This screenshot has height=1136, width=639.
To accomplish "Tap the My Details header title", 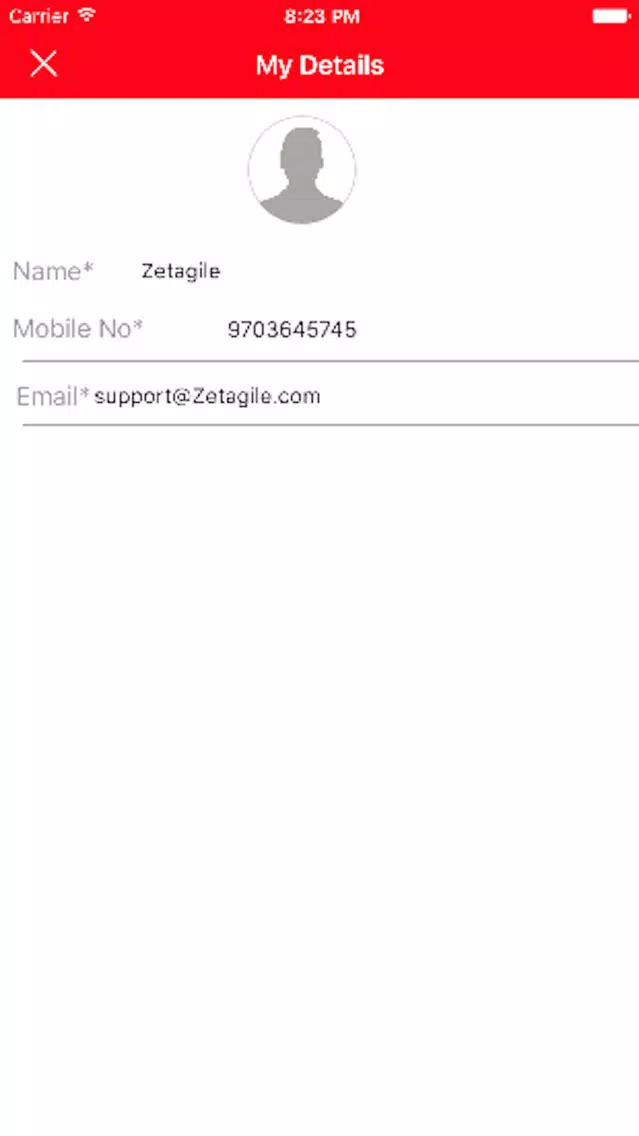I will point(320,65).
